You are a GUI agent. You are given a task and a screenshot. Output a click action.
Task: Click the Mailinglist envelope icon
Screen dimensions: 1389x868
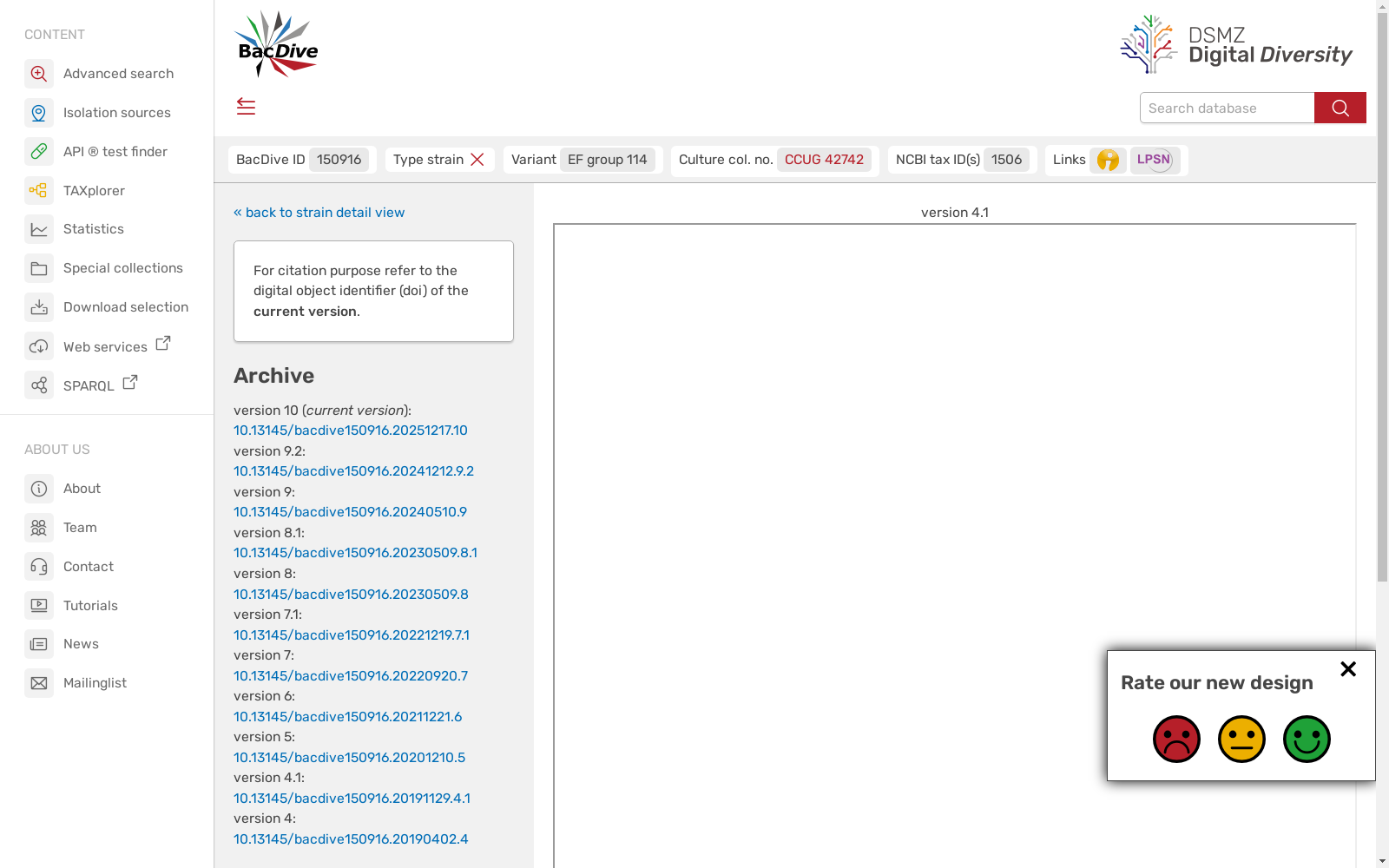39,683
